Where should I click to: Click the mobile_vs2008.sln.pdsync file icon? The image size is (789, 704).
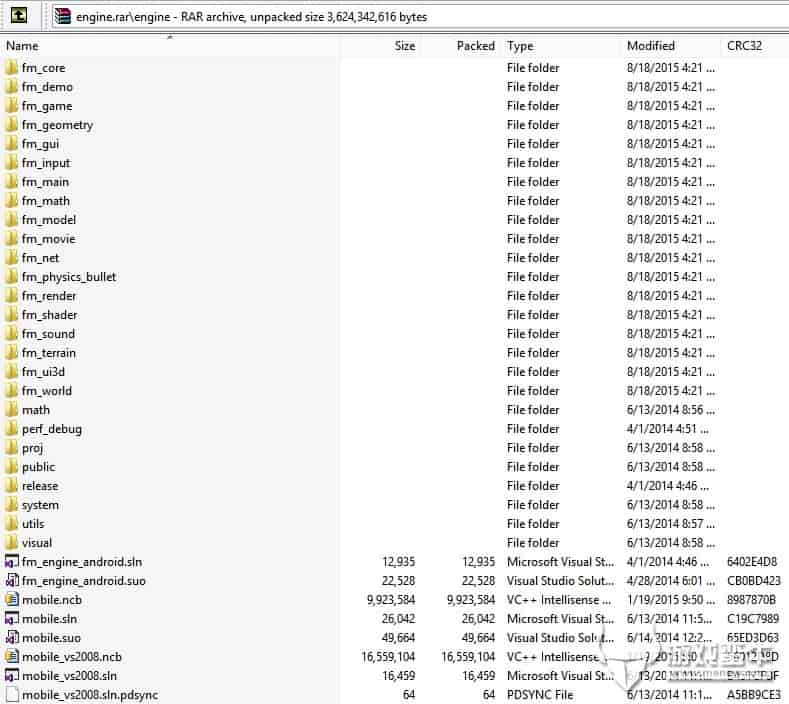[12, 694]
